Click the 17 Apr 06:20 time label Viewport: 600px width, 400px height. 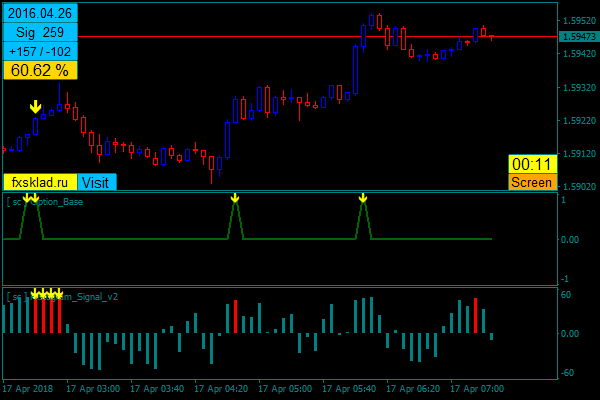tap(413, 389)
